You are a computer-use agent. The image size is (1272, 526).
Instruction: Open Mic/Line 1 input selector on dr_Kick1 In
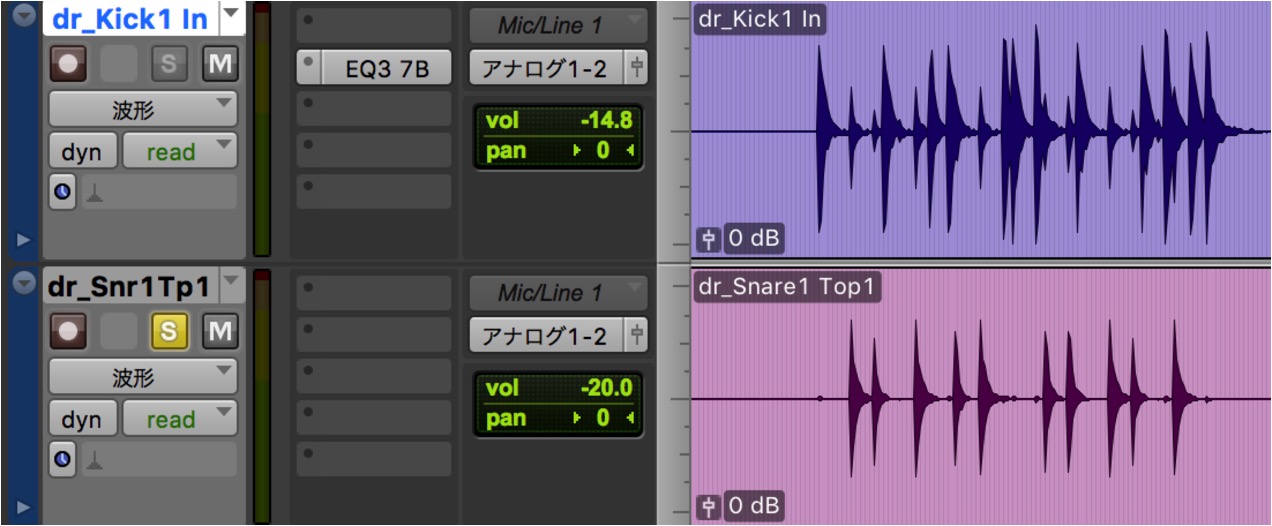tap(559, 24)
